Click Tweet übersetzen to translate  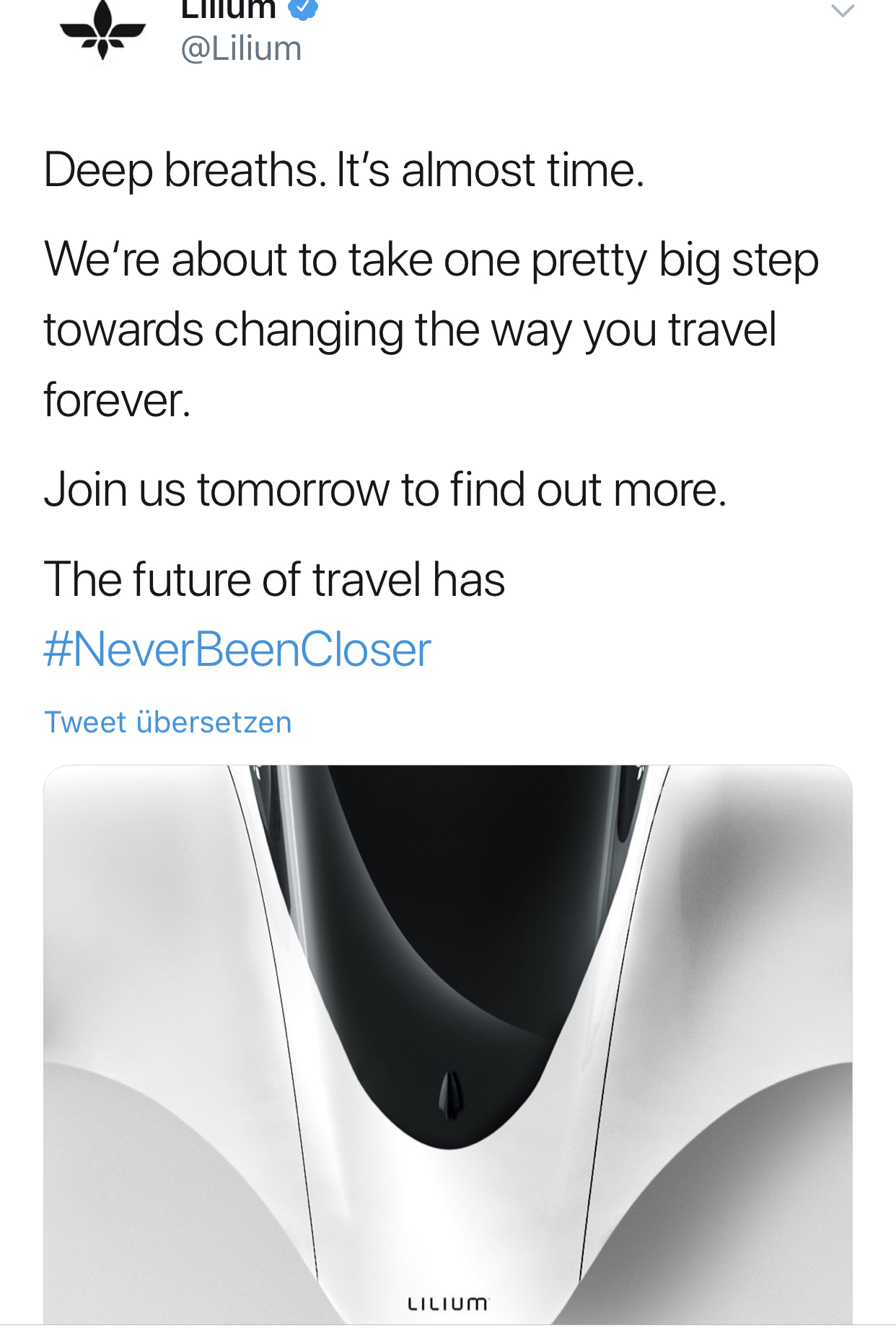point(168,722)
